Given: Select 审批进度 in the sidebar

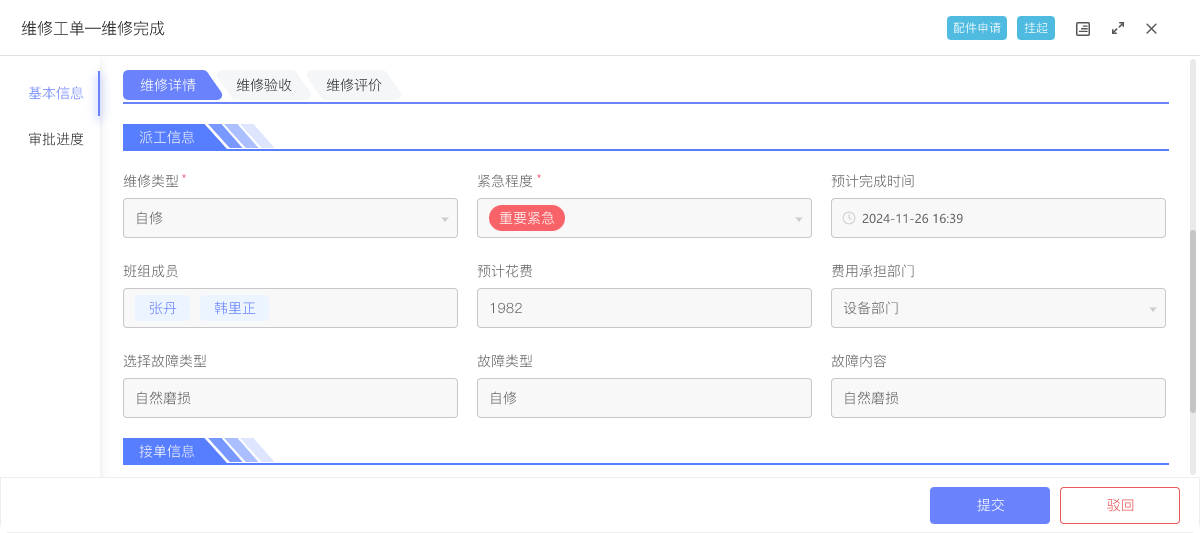Looking at the screenshot, I should point(56,139).
